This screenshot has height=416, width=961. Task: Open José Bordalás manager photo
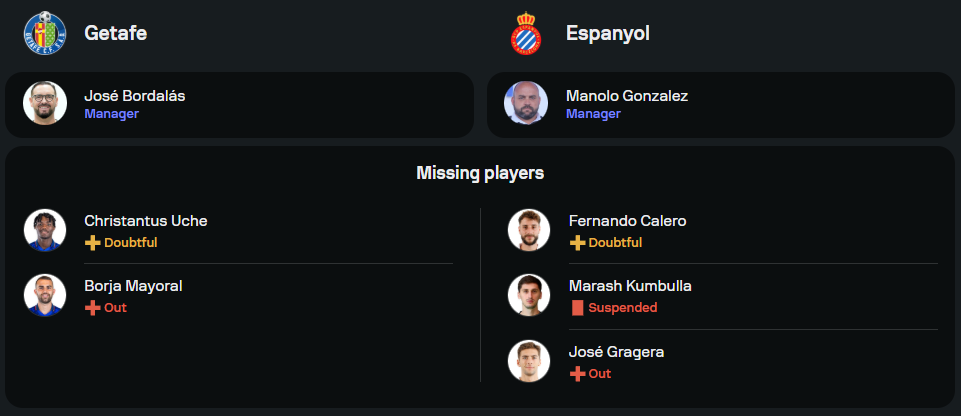[45, 103]
